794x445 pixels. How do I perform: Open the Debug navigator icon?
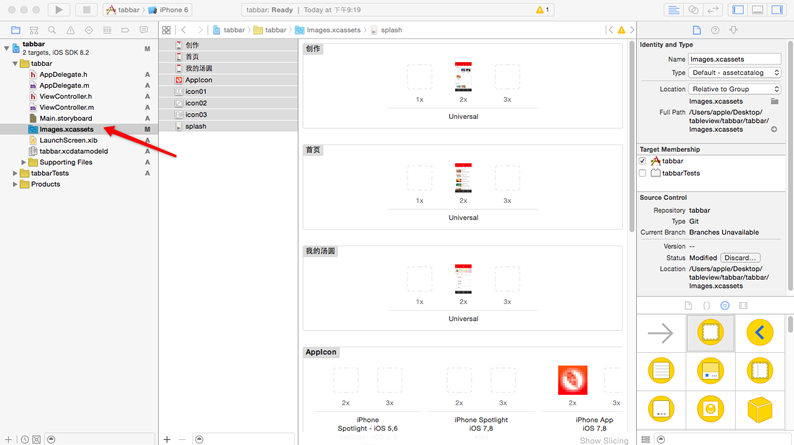[x=107, y=30]
